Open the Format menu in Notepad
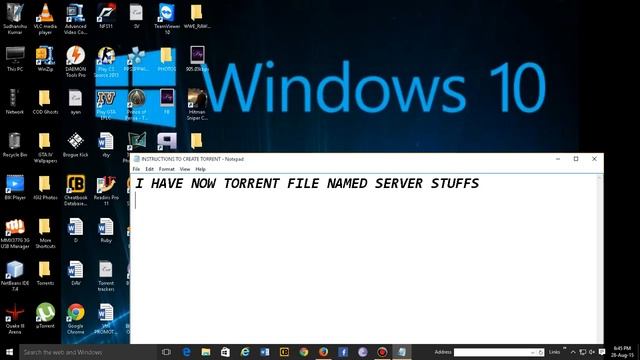Viewport: 640px width, 360px height. click(167, 169)
